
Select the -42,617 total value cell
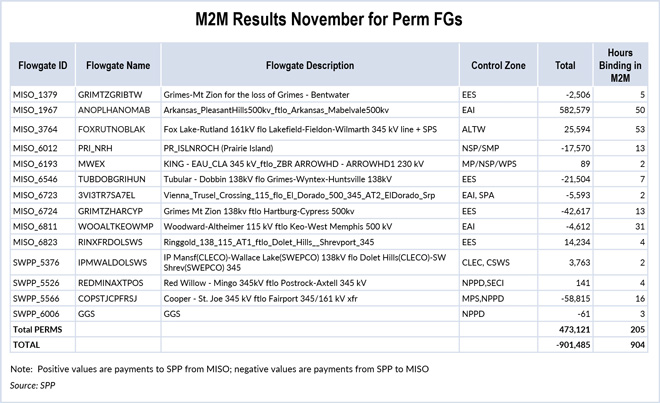click(570, 213)
